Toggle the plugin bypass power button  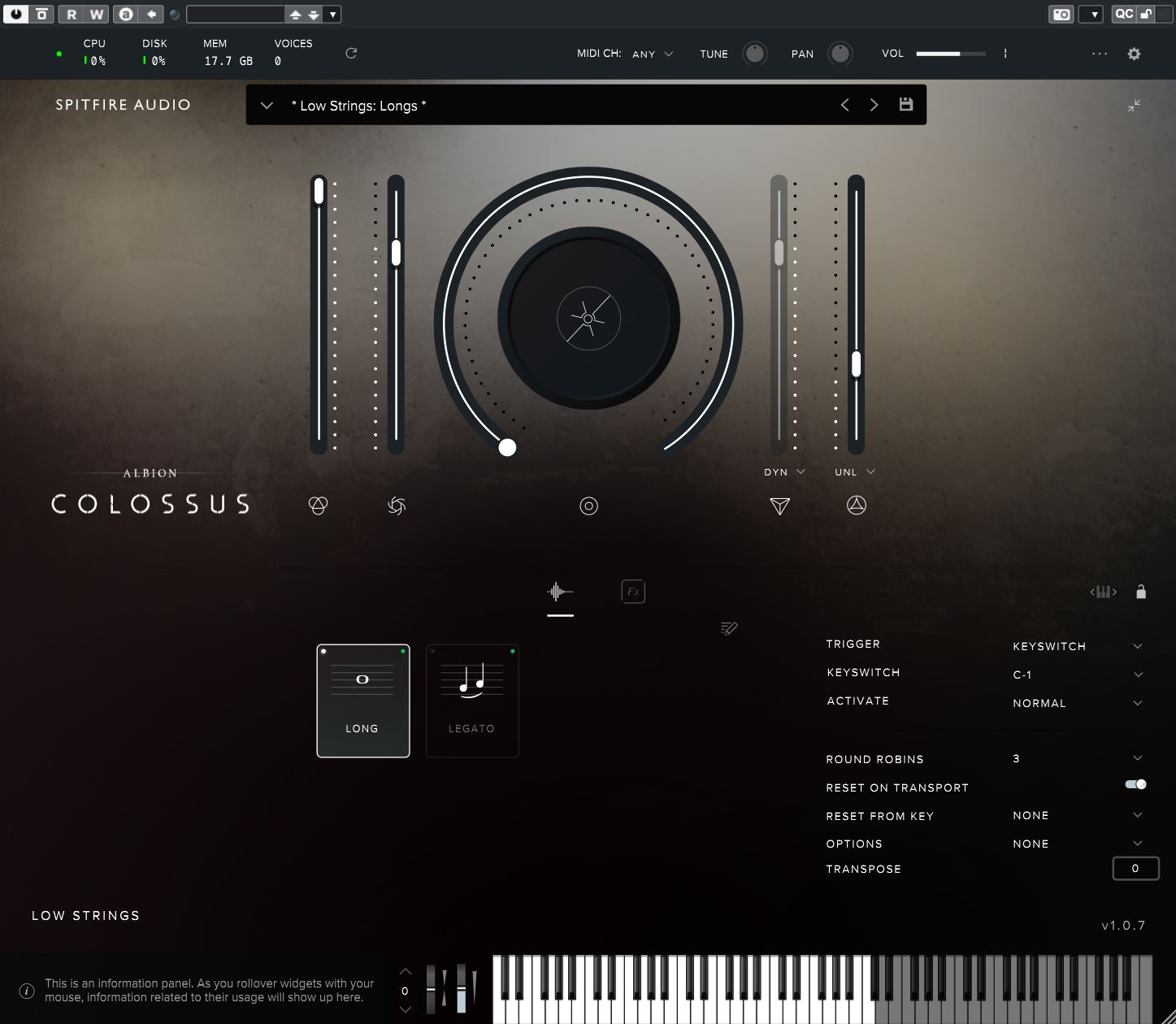coord(15,14)
